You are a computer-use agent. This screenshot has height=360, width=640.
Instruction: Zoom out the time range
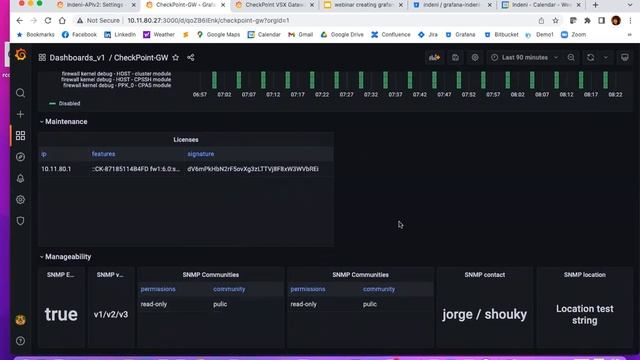571,58
